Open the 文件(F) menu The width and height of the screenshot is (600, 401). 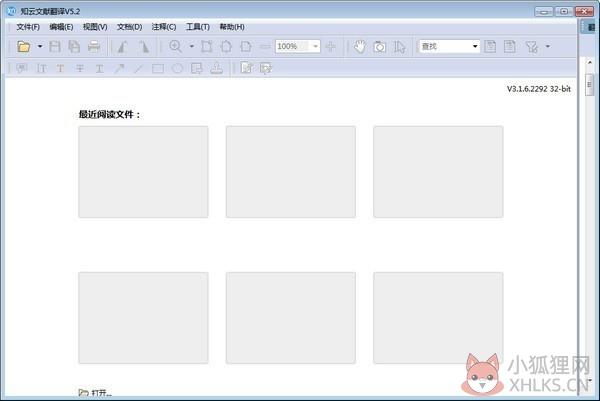click(x=28, y=27)
